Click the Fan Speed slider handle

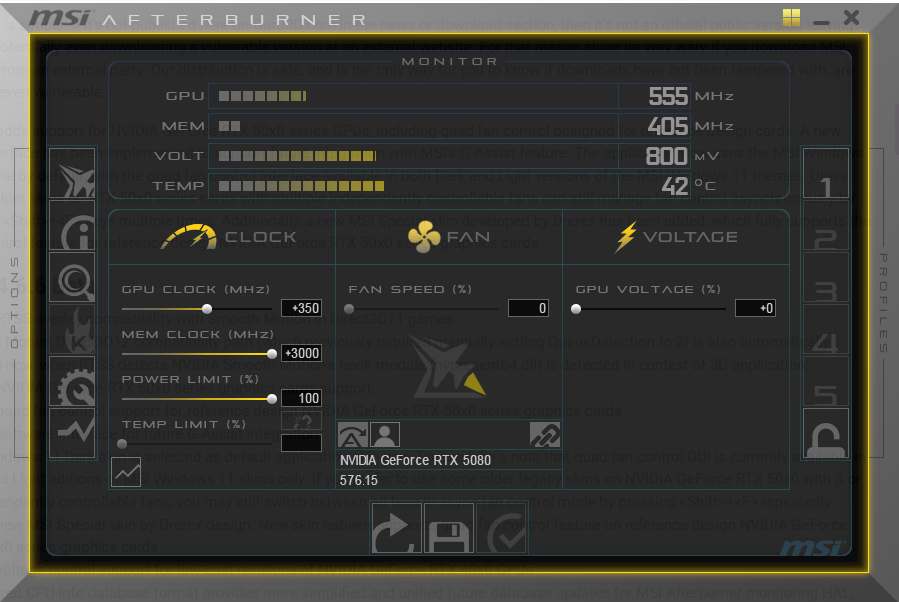pyautogui.click(x=349, y=308)
